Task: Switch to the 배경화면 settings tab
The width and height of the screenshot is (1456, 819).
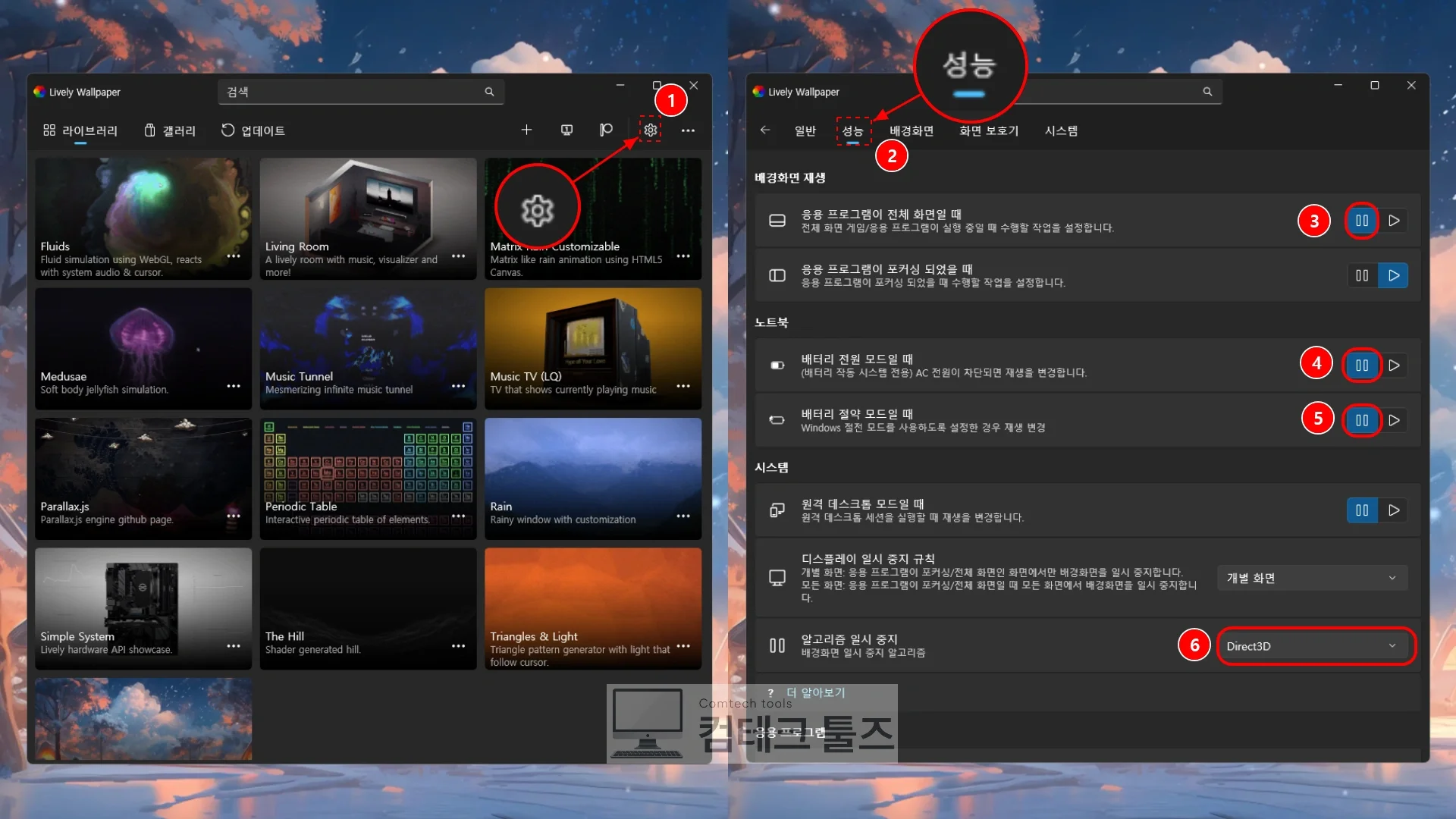Action: 911,130
